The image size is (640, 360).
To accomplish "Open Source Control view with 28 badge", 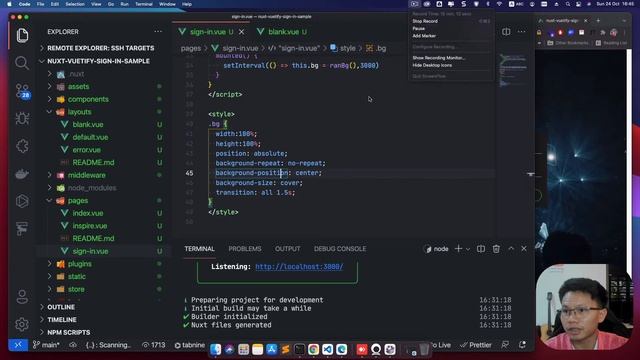I will [22, 91].
